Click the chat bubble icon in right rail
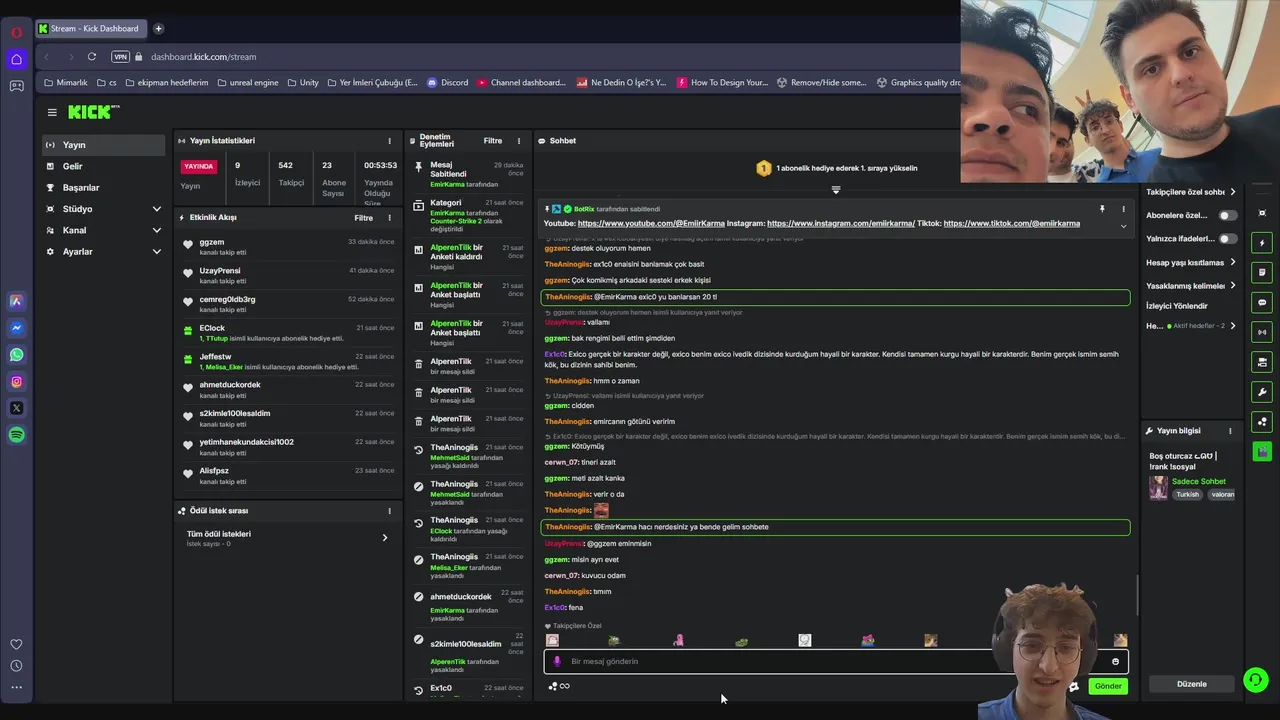This screenshot has width=1280, height=720. [x=1262, y=302]
